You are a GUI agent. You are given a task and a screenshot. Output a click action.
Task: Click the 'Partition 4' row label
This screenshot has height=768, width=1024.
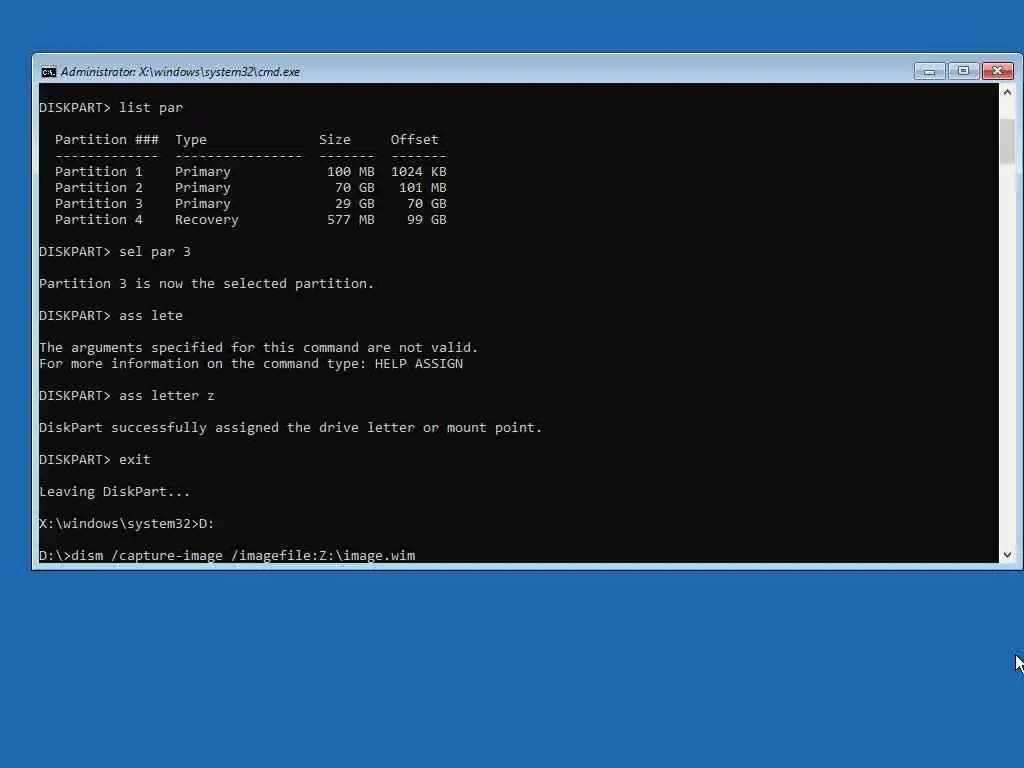click(x=99, y=219)
